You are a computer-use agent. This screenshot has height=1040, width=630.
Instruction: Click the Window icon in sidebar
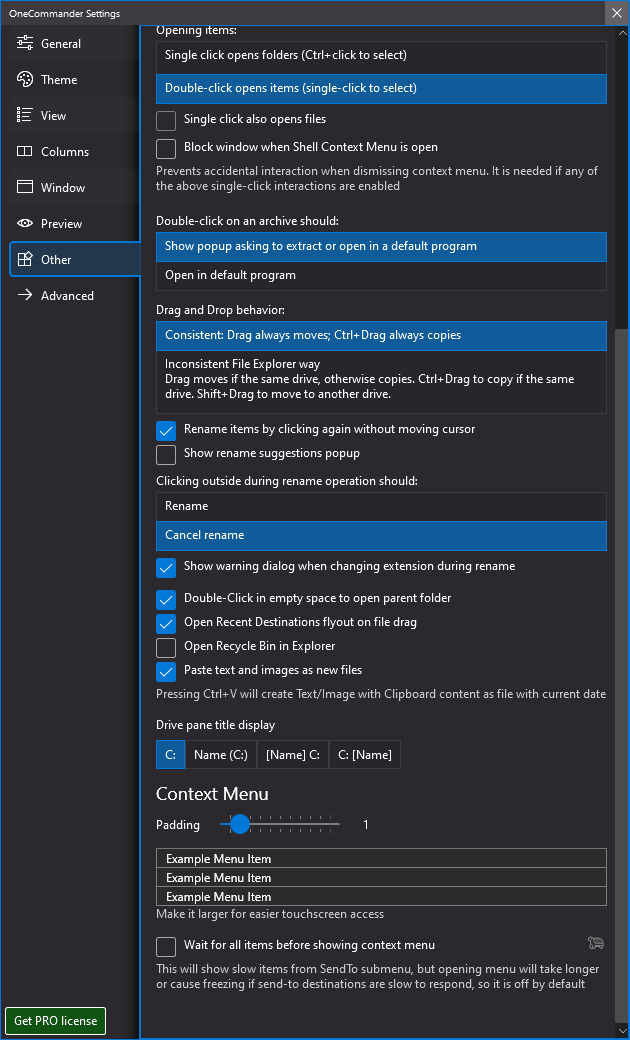point(25,188)
